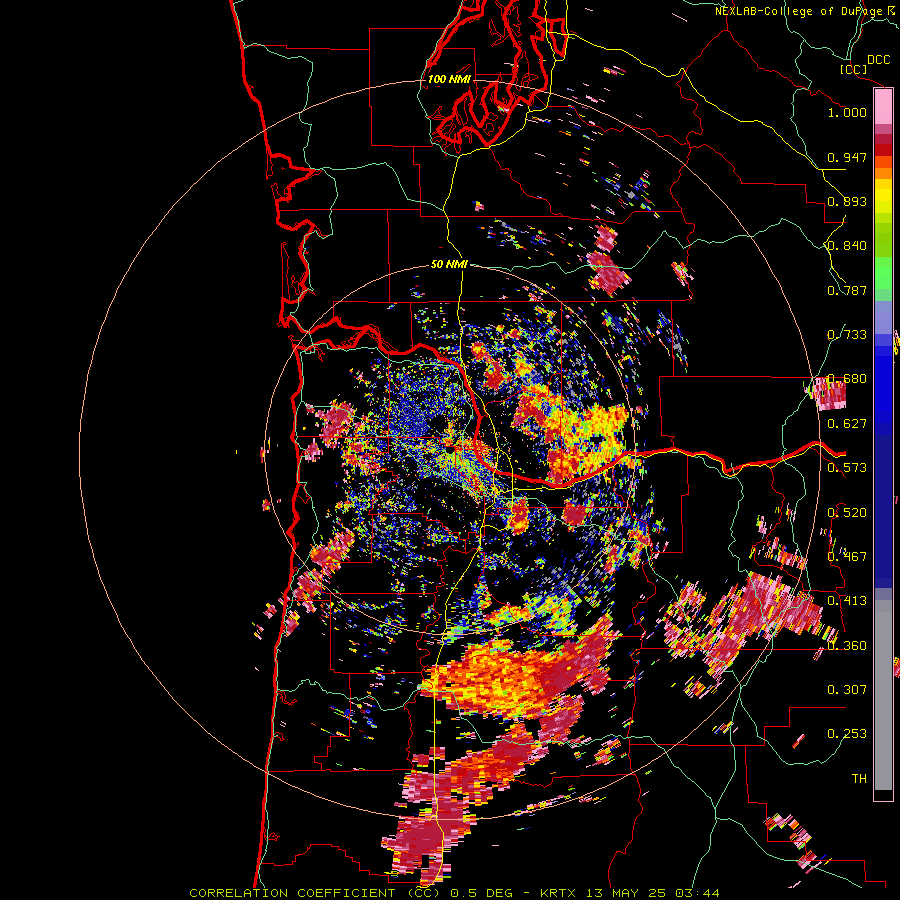Viewport: 900px width, 900px height.
Task: Select the 1.000 scale value
Action: click(x=847, y=112)
